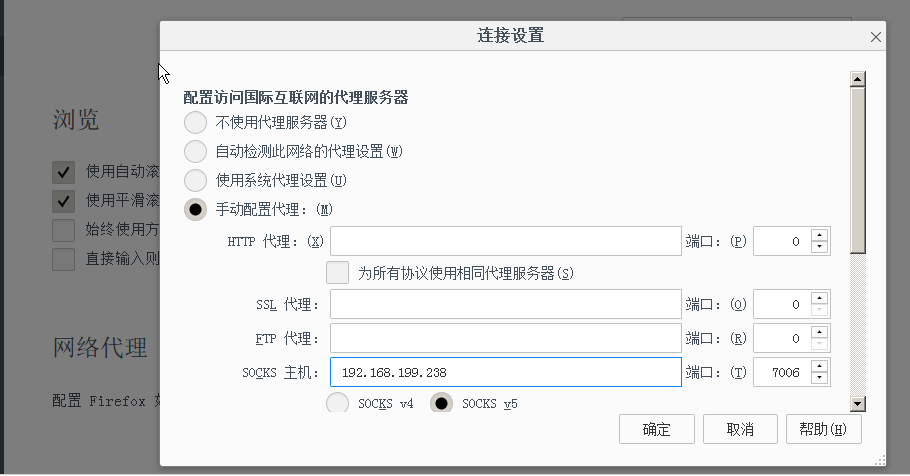The width and height of the screenshot is (910, 476).
Task: Increase the HTTP proxy port with up arrow
Action: coord(819,235)
